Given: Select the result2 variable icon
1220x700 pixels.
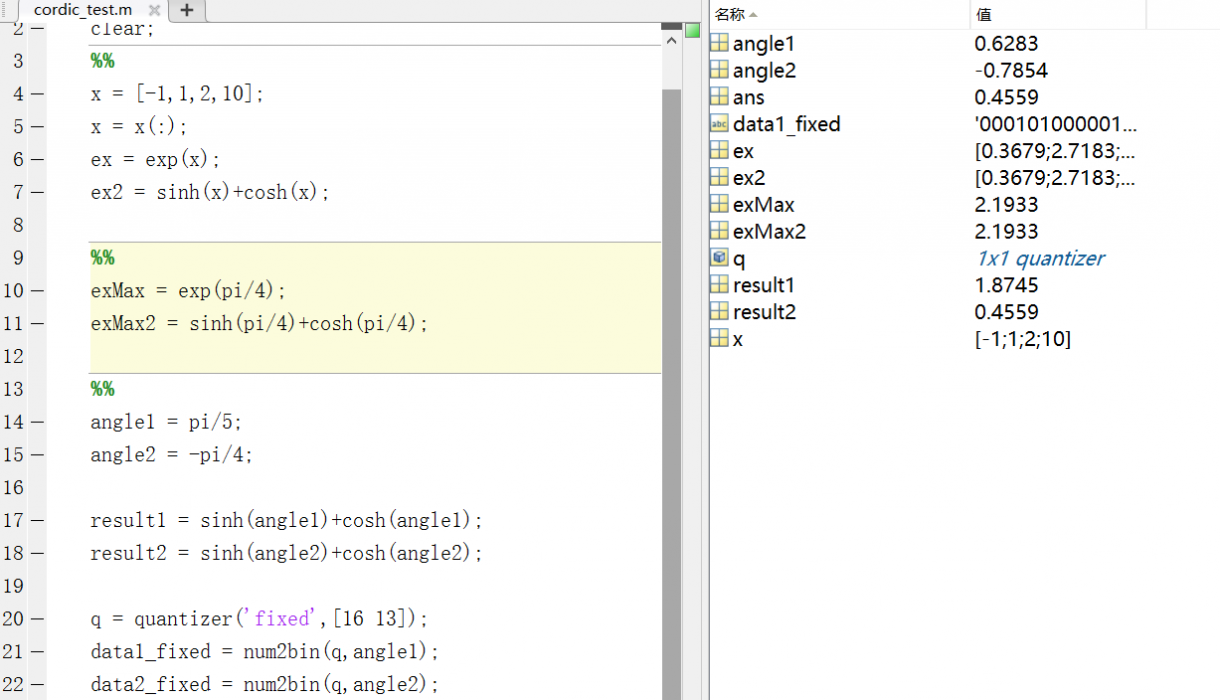Looking at the screenshot, I should 719,312.
